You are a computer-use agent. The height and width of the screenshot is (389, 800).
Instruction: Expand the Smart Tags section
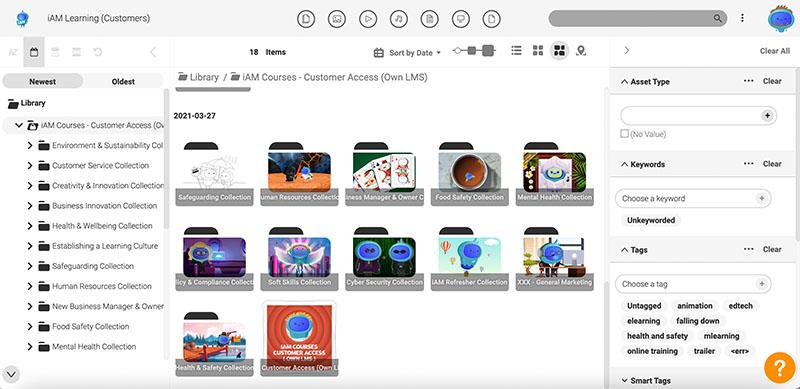(624, 380)
